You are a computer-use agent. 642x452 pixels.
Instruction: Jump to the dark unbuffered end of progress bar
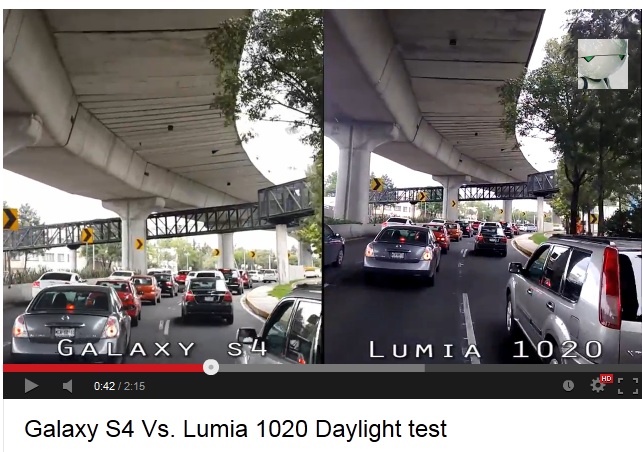[533, 368]
